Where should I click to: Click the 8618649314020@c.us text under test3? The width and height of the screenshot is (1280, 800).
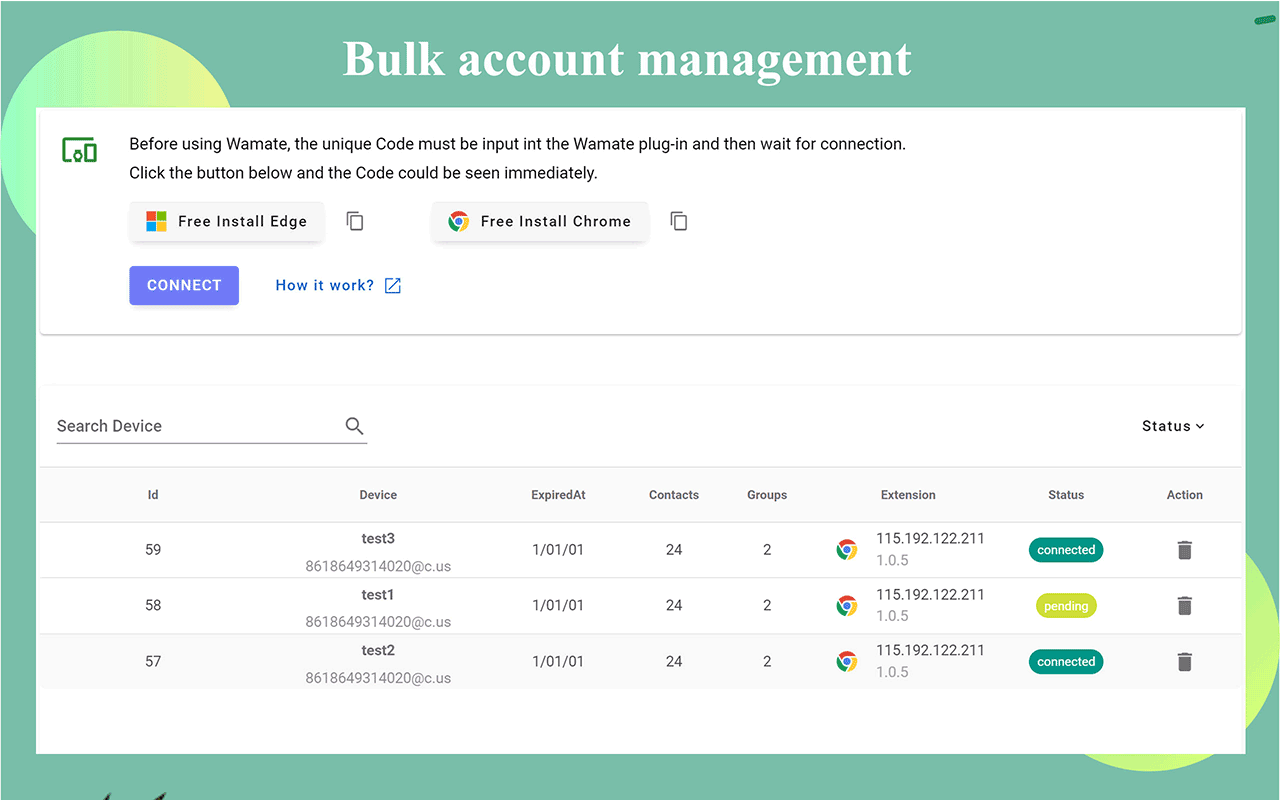point(378,566)
